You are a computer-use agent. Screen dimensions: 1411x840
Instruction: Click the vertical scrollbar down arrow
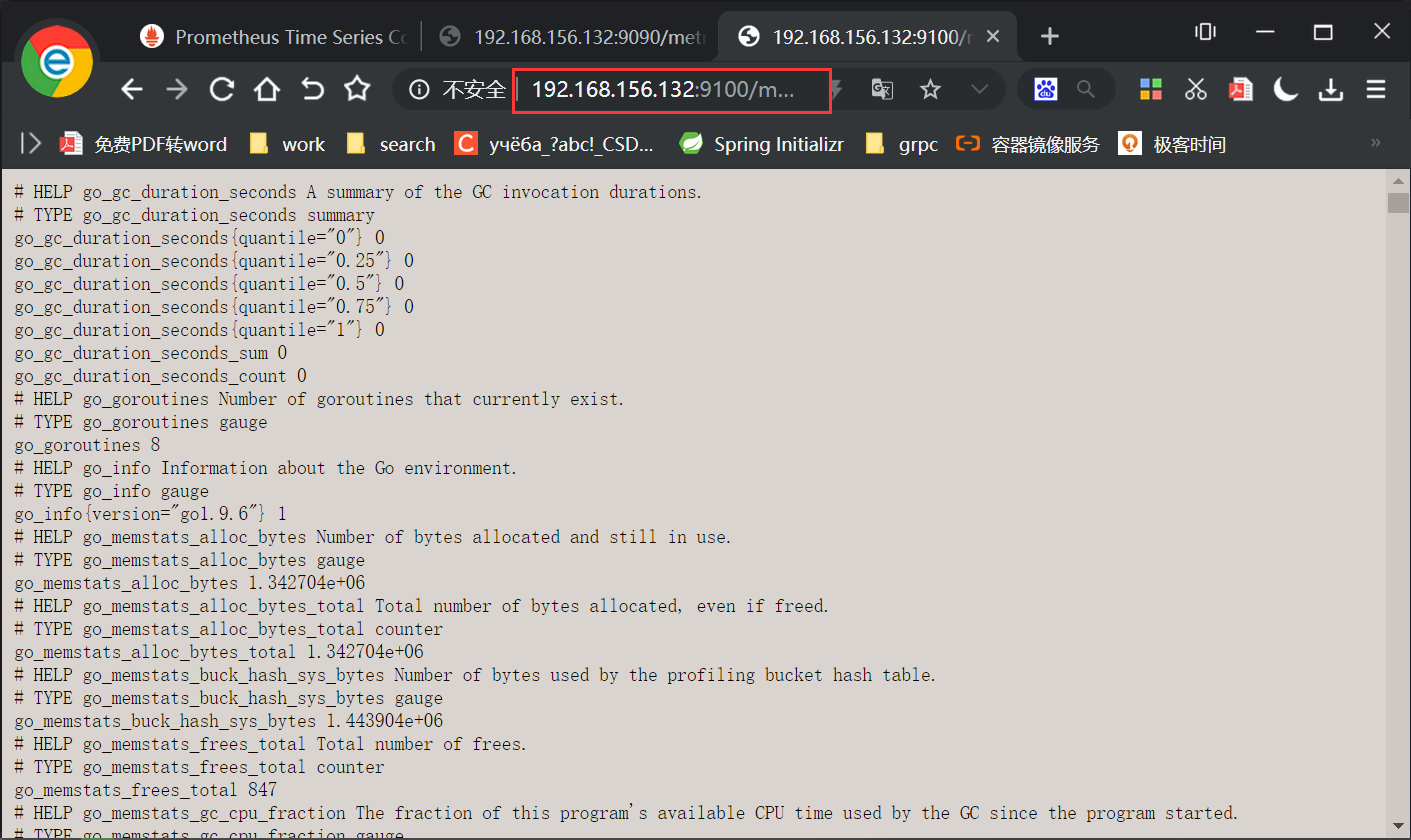tap(1399, 826)
